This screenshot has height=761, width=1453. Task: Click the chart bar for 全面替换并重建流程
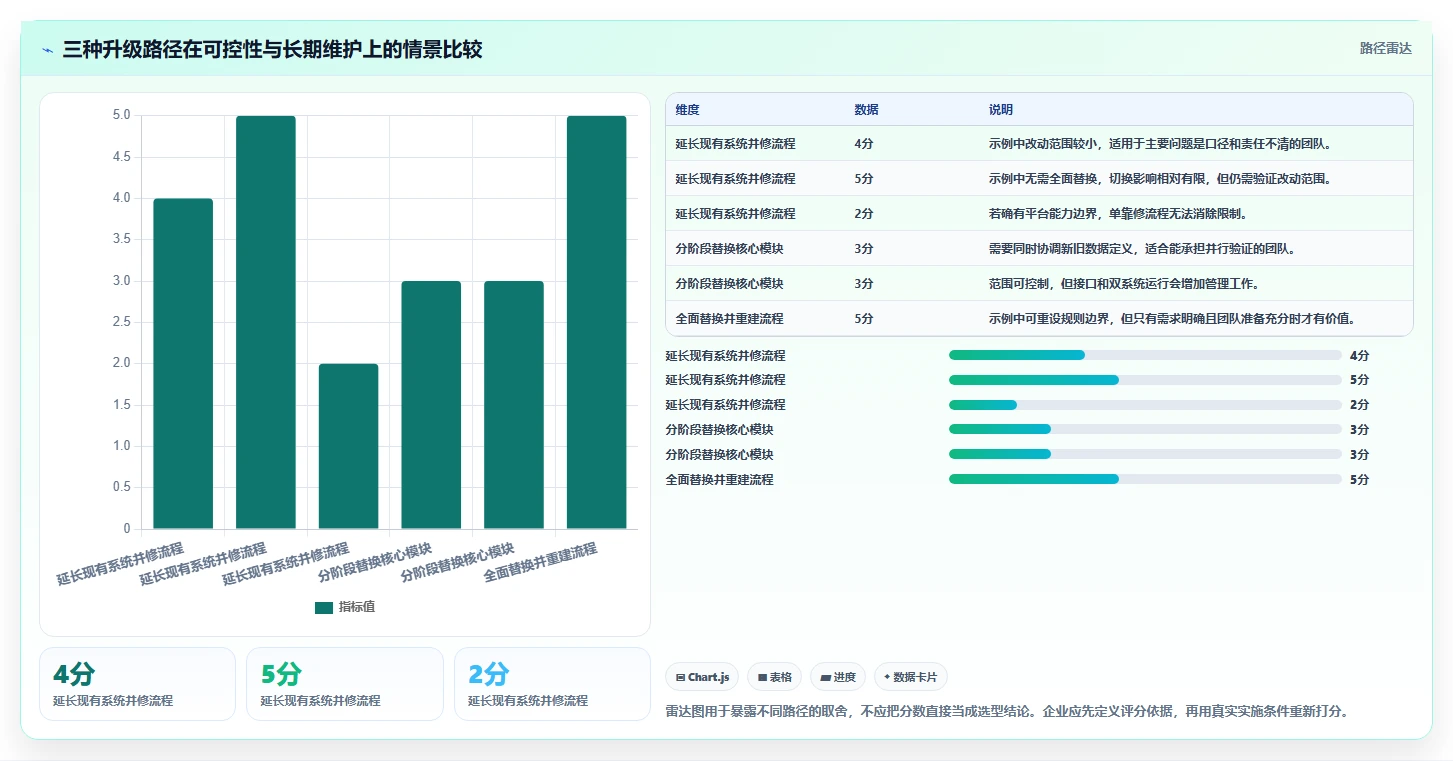pyautogui.click(x=596, y=322)
